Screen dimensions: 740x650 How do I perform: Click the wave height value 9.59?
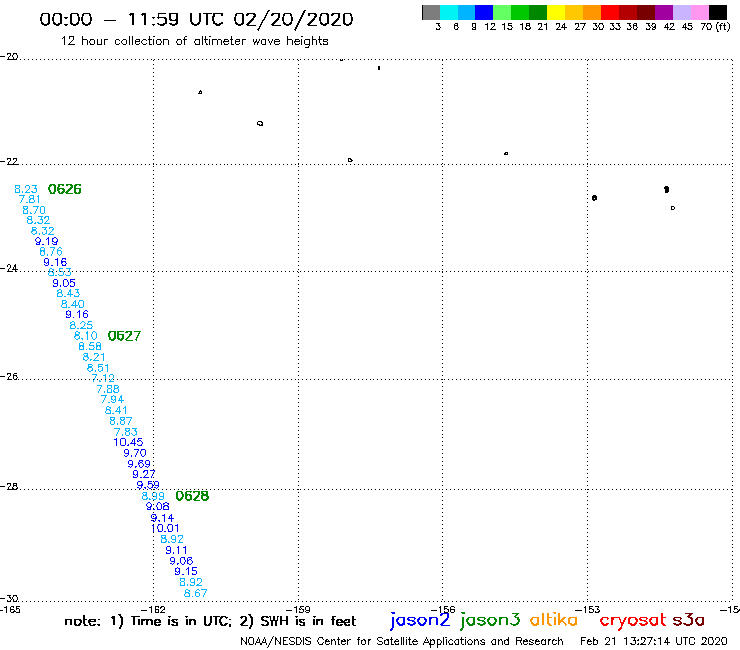click(148, 485)
